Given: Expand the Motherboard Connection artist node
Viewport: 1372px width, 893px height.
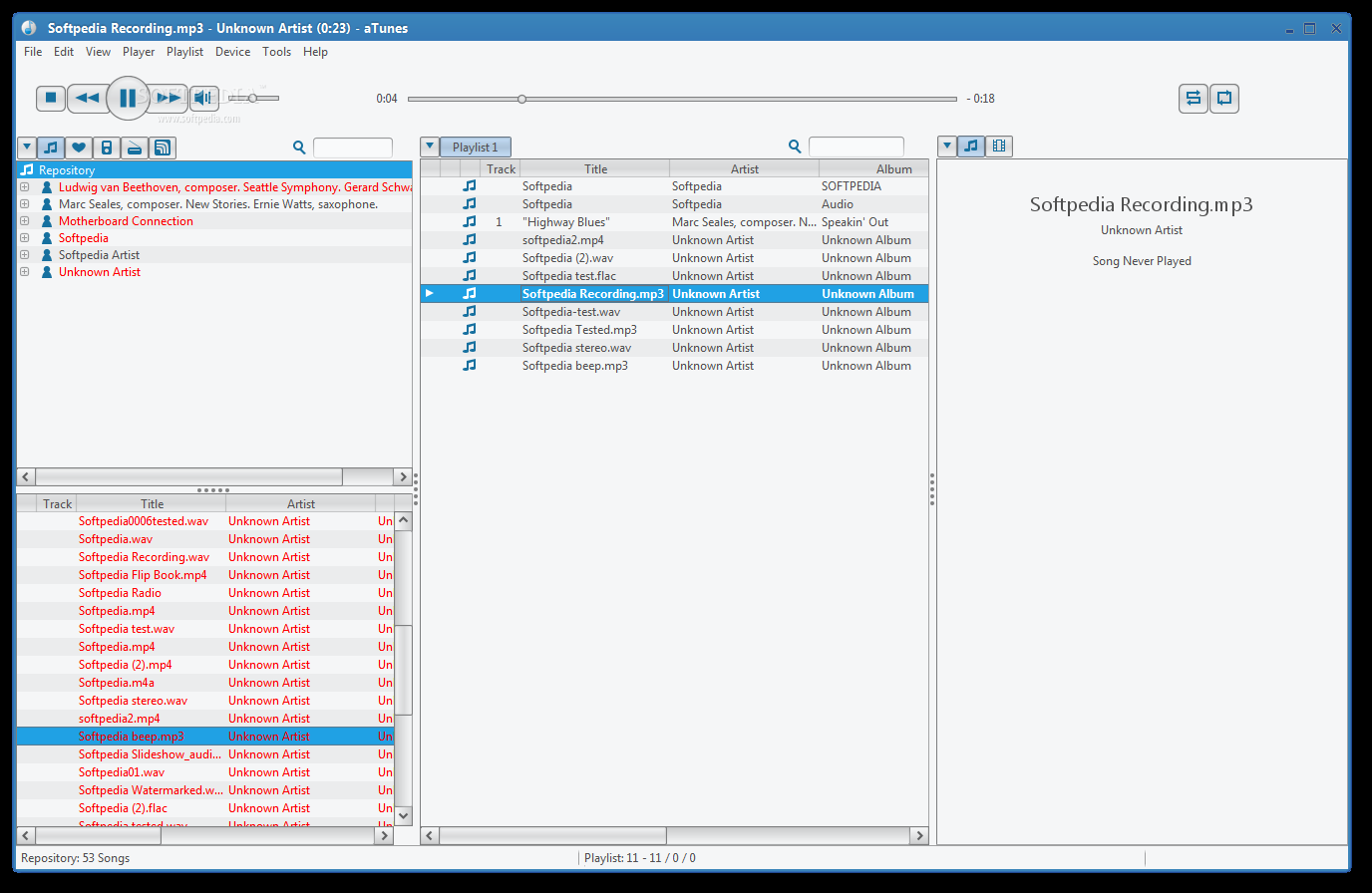Looking at the screenshot, I should 25,221.
